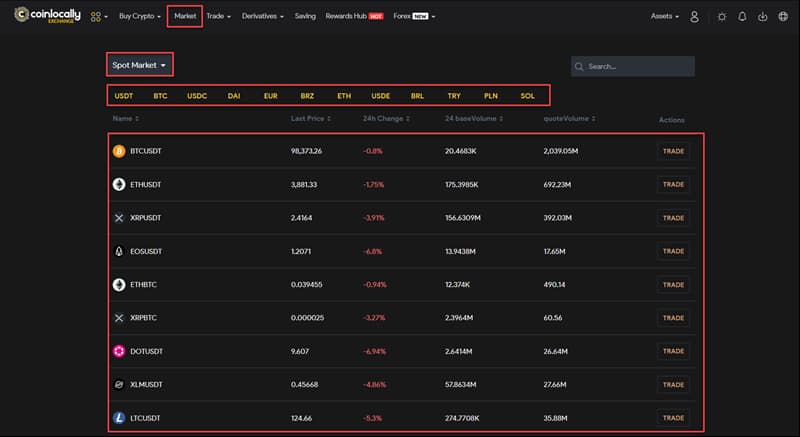The width and height of the screenshot is (800, 437).
Task: Toggle light theme with sun icon
Action: (721, 16)
